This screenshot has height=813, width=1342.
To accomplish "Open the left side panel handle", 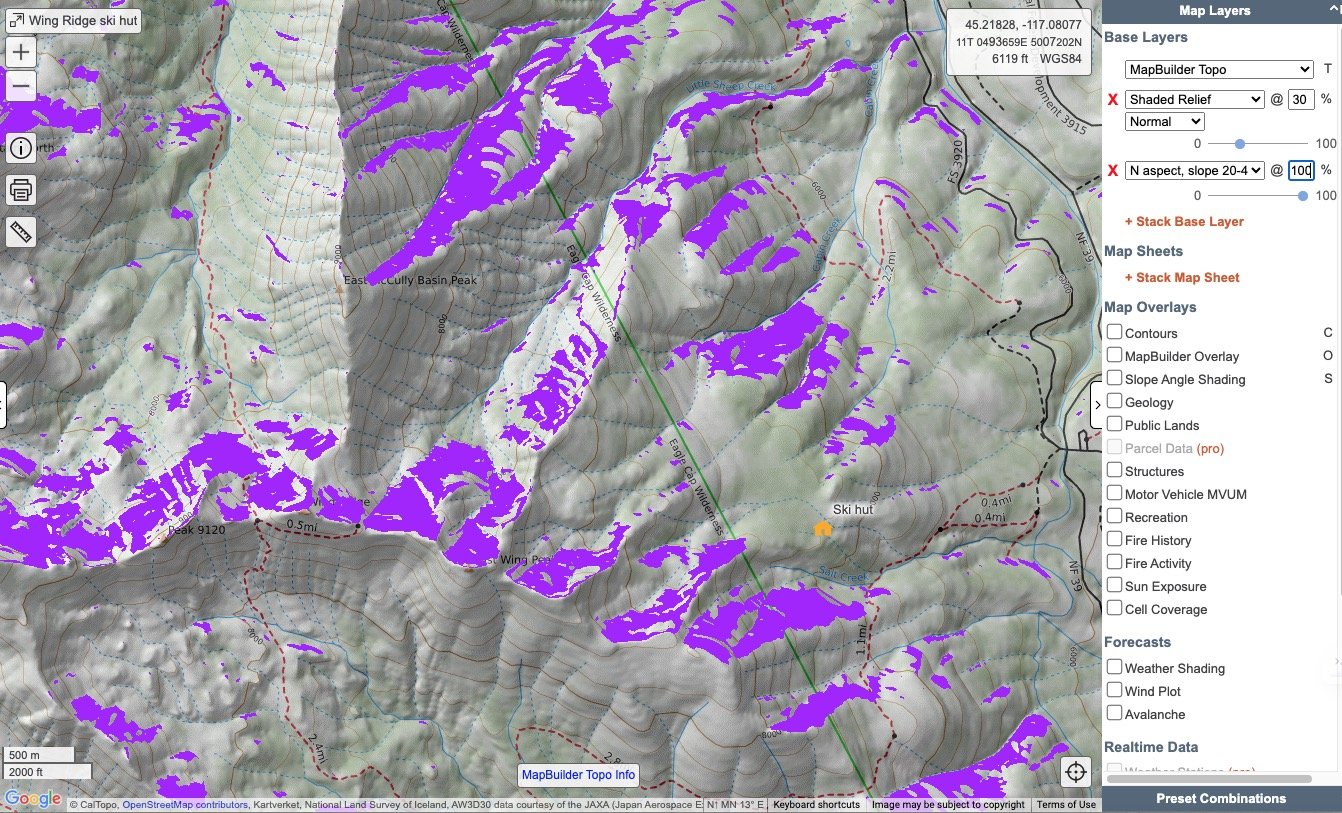I will [3, 404].
